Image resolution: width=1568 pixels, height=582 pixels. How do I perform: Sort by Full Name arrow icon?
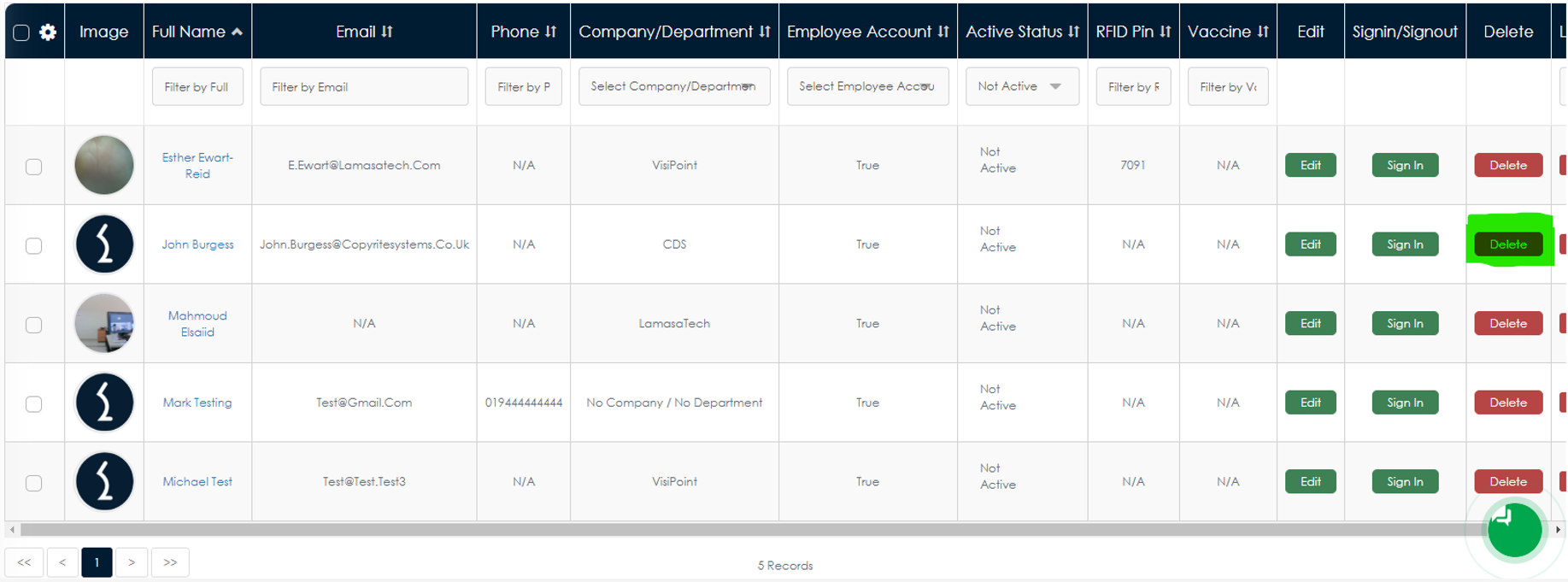coord(237,32)
